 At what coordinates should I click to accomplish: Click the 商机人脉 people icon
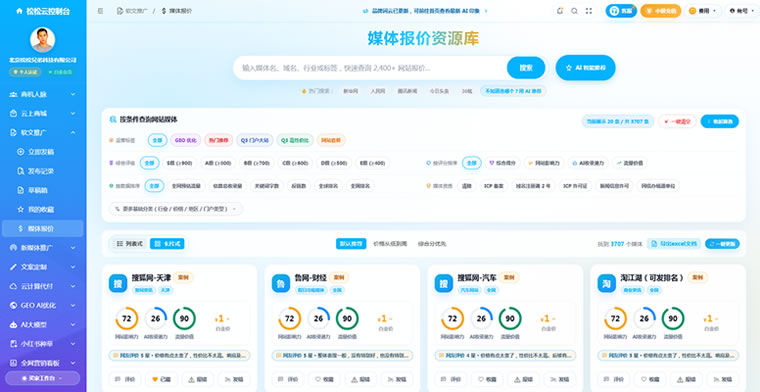point(13,94)
